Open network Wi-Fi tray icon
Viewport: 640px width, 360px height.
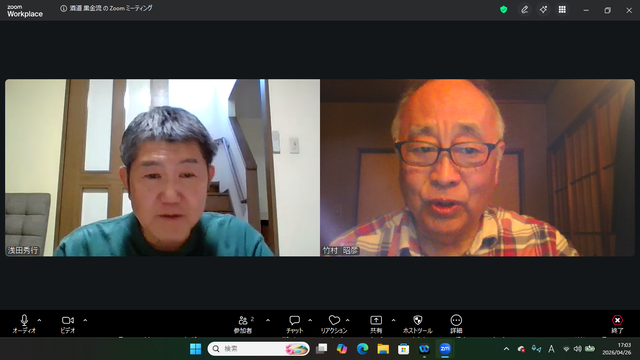566,349
